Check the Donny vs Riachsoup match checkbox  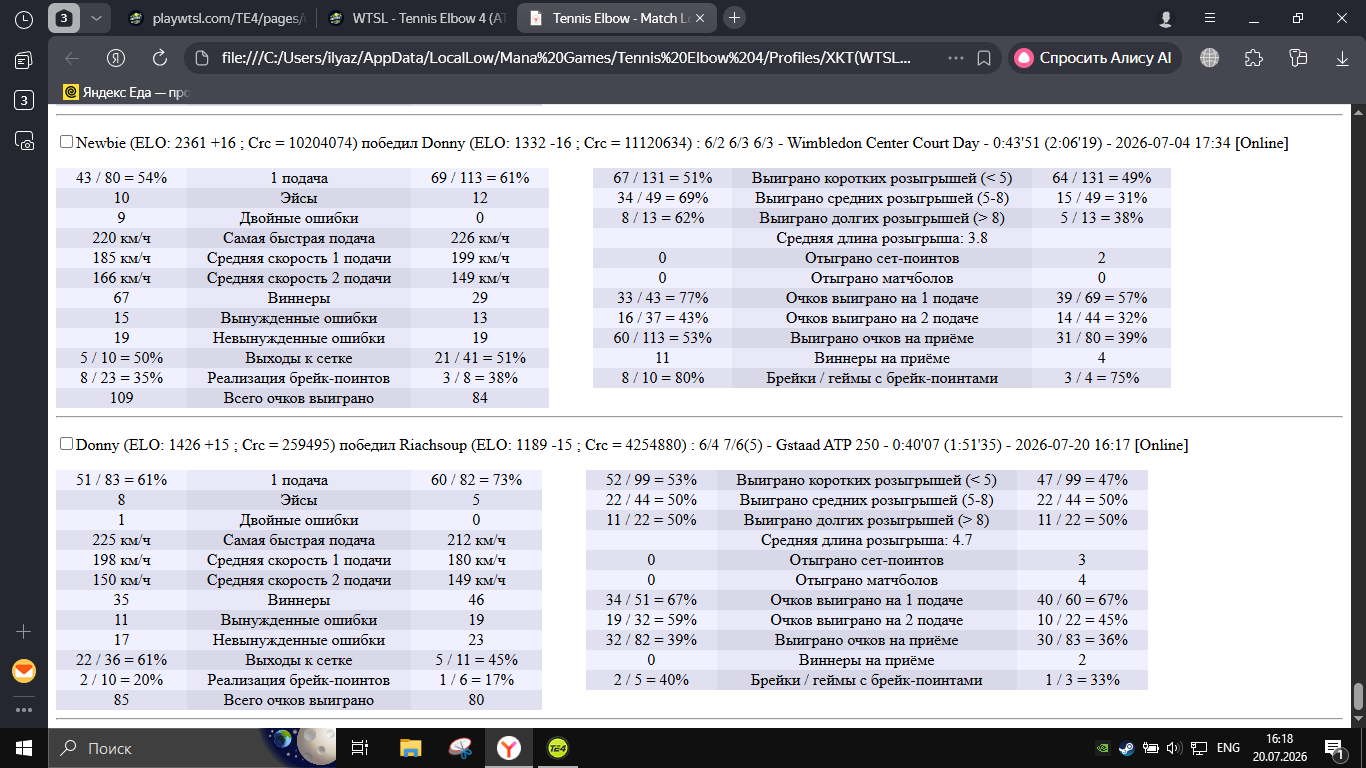click(x=67, y=443)
